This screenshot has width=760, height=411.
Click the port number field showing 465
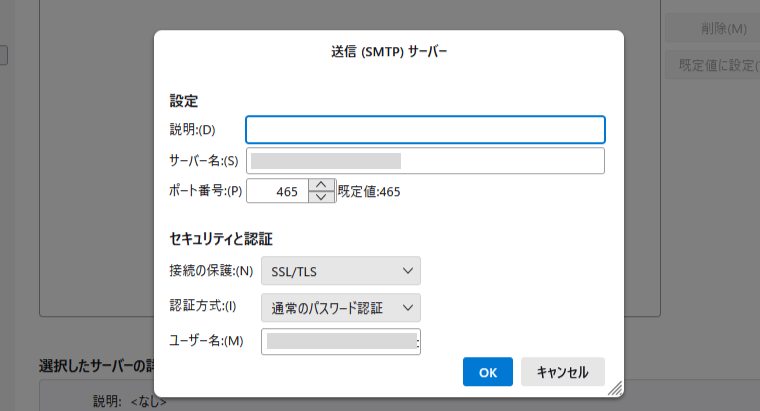[277, 191]
